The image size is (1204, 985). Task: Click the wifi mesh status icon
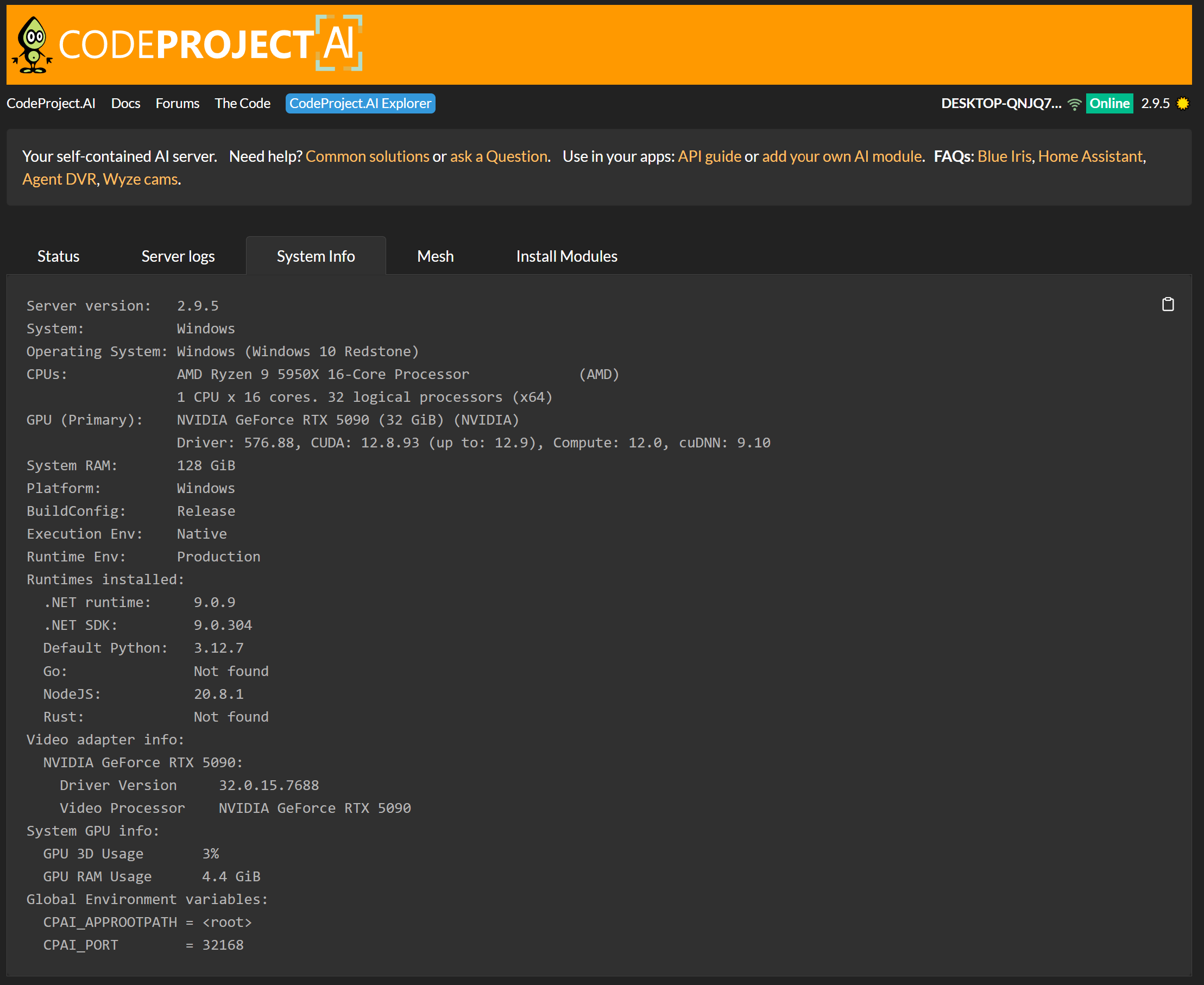coord(1074,104)
